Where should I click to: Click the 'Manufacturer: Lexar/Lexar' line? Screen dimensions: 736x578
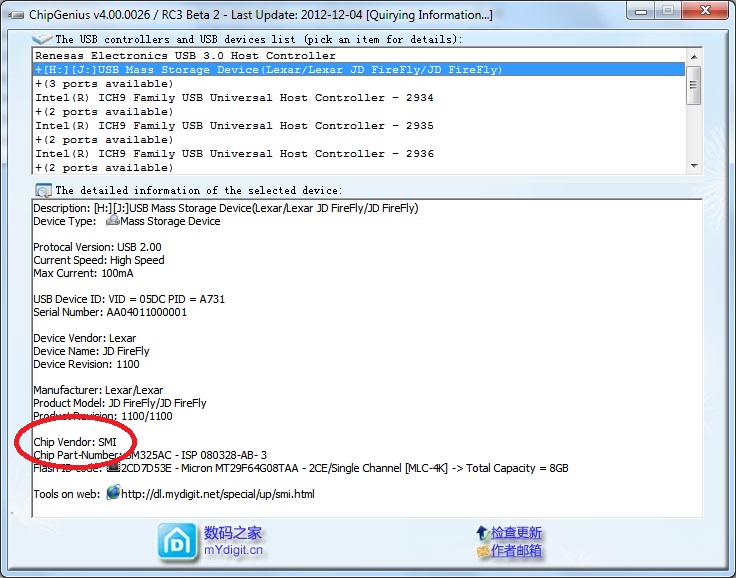[98, 390]
